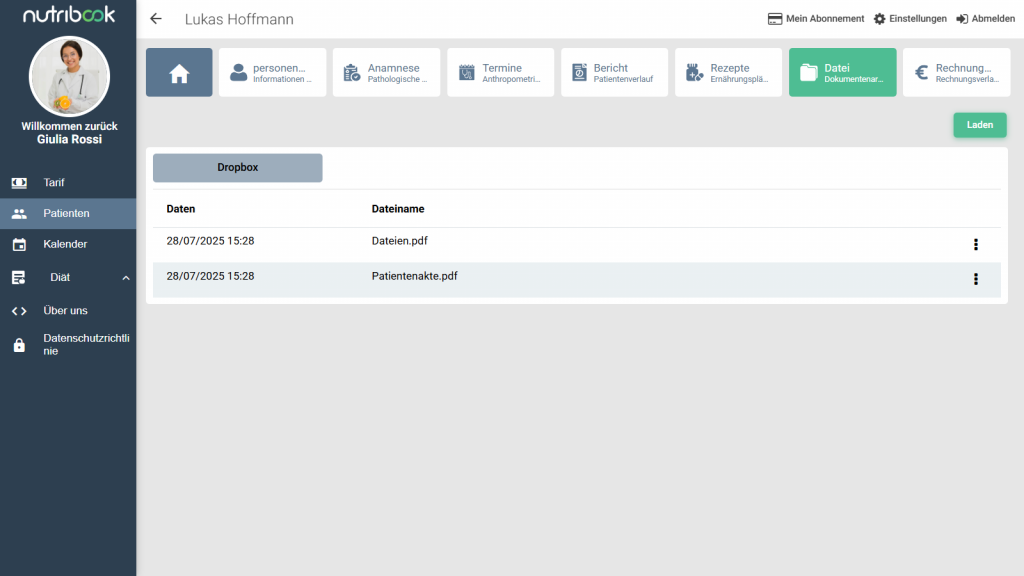Click the Tarif money icon in sidebar
This screenshot has height=576, width=1024.
pyautogui.click(x=19, y=183)
